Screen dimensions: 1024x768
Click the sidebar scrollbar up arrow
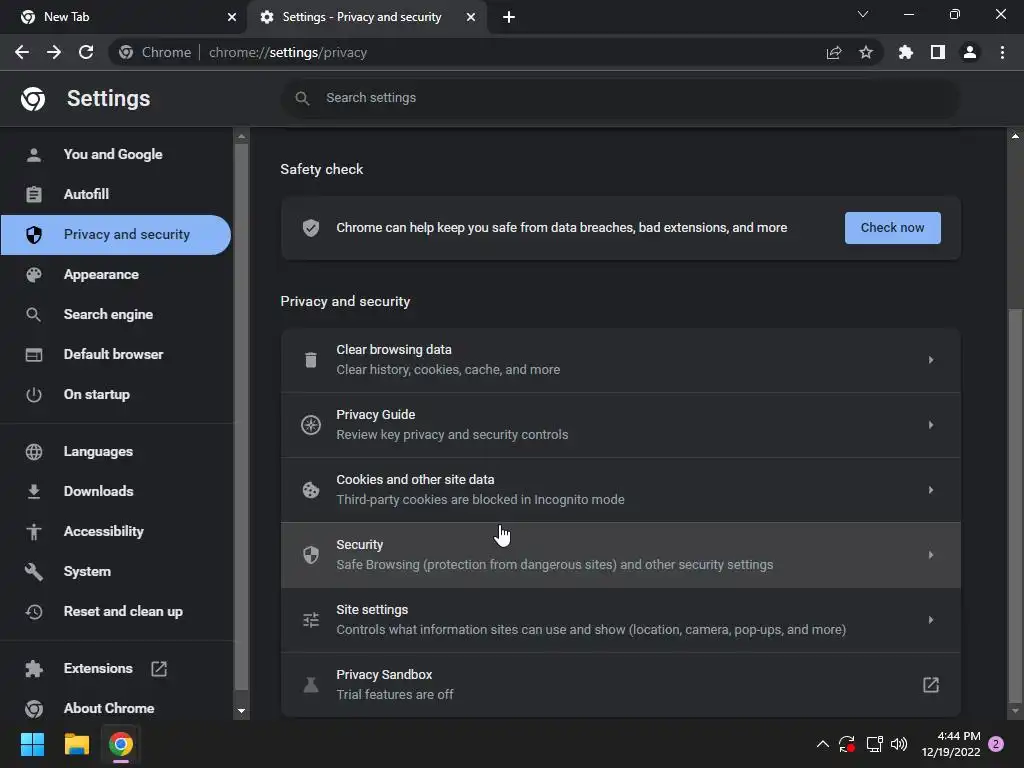[242, 136]
